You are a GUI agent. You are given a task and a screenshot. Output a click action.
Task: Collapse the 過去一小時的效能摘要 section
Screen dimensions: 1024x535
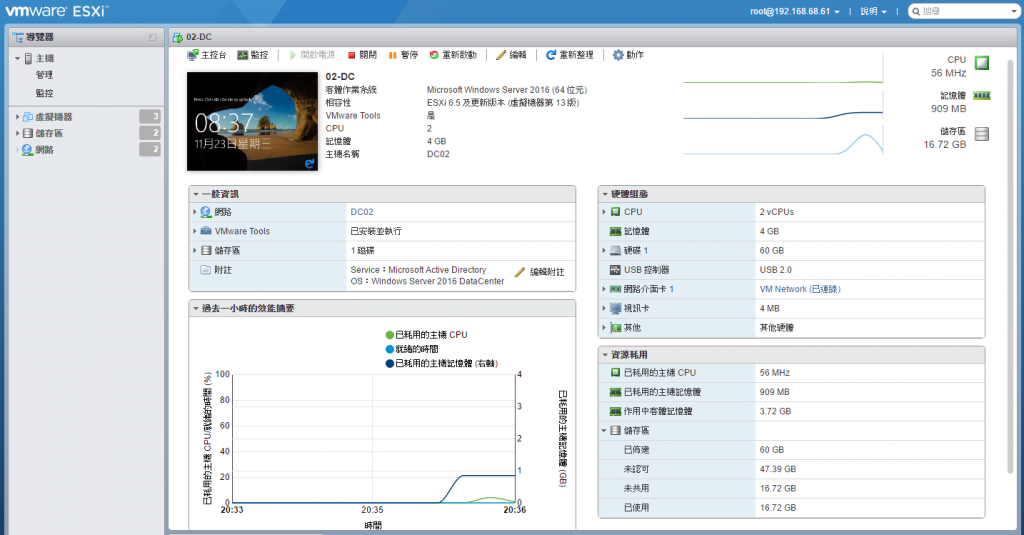tap(196, 308)
